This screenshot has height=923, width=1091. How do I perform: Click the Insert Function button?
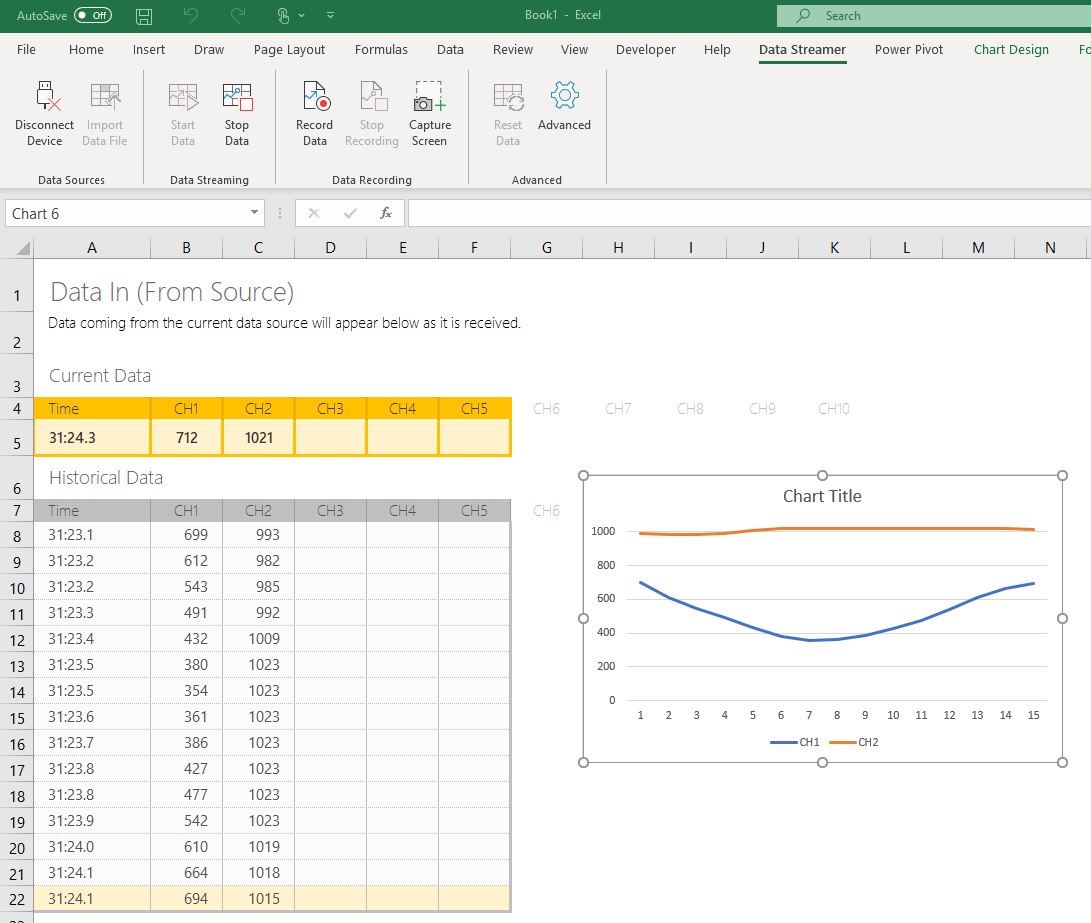(x=385, y=212)
